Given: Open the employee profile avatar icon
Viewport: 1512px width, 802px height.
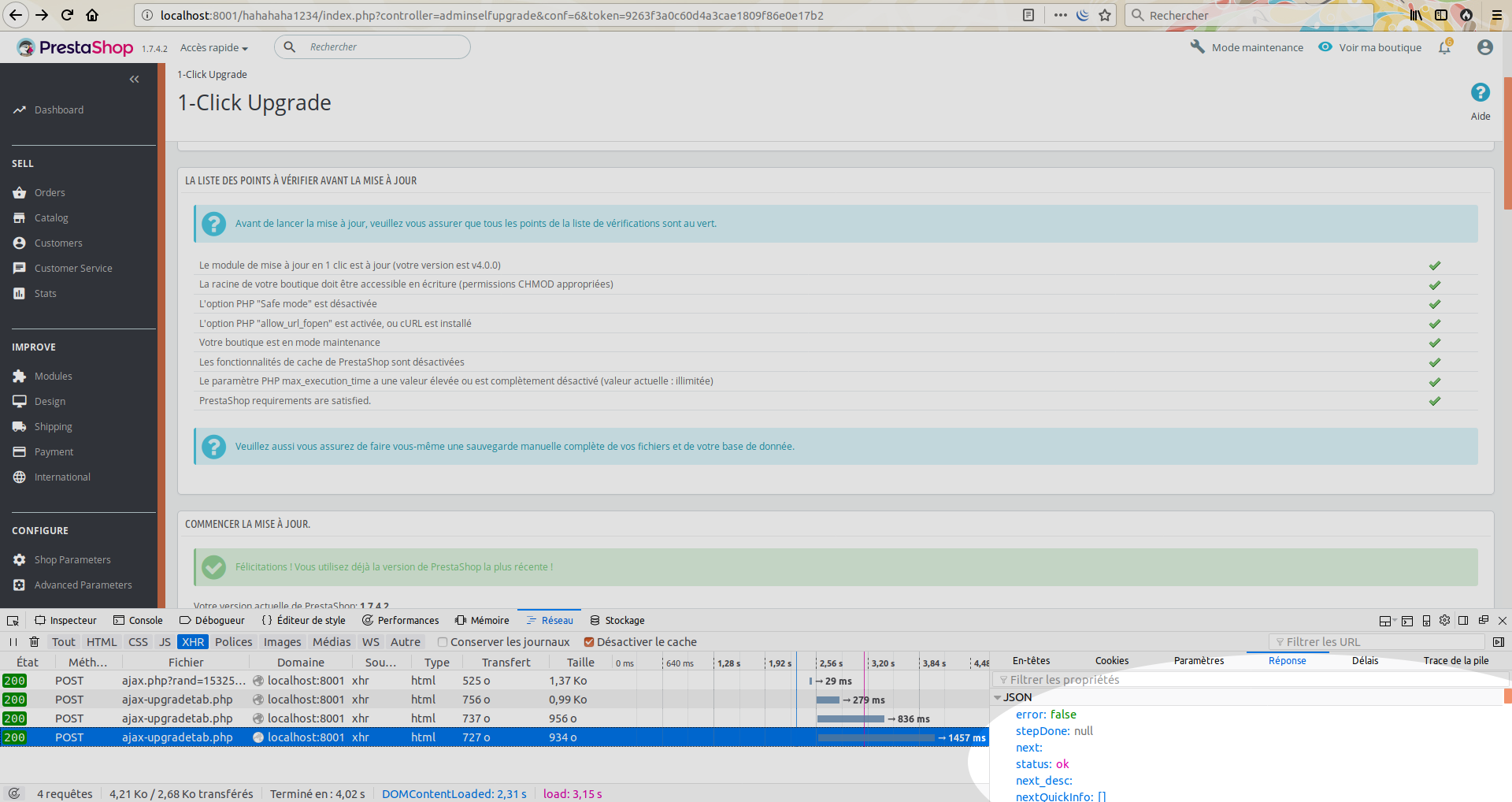Looking at the screenshot, I should click(x=1485, y=47).
